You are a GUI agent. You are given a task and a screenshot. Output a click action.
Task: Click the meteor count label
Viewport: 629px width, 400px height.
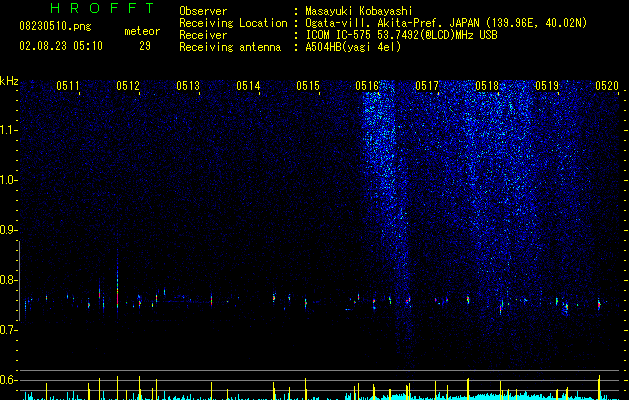(142, 31)
